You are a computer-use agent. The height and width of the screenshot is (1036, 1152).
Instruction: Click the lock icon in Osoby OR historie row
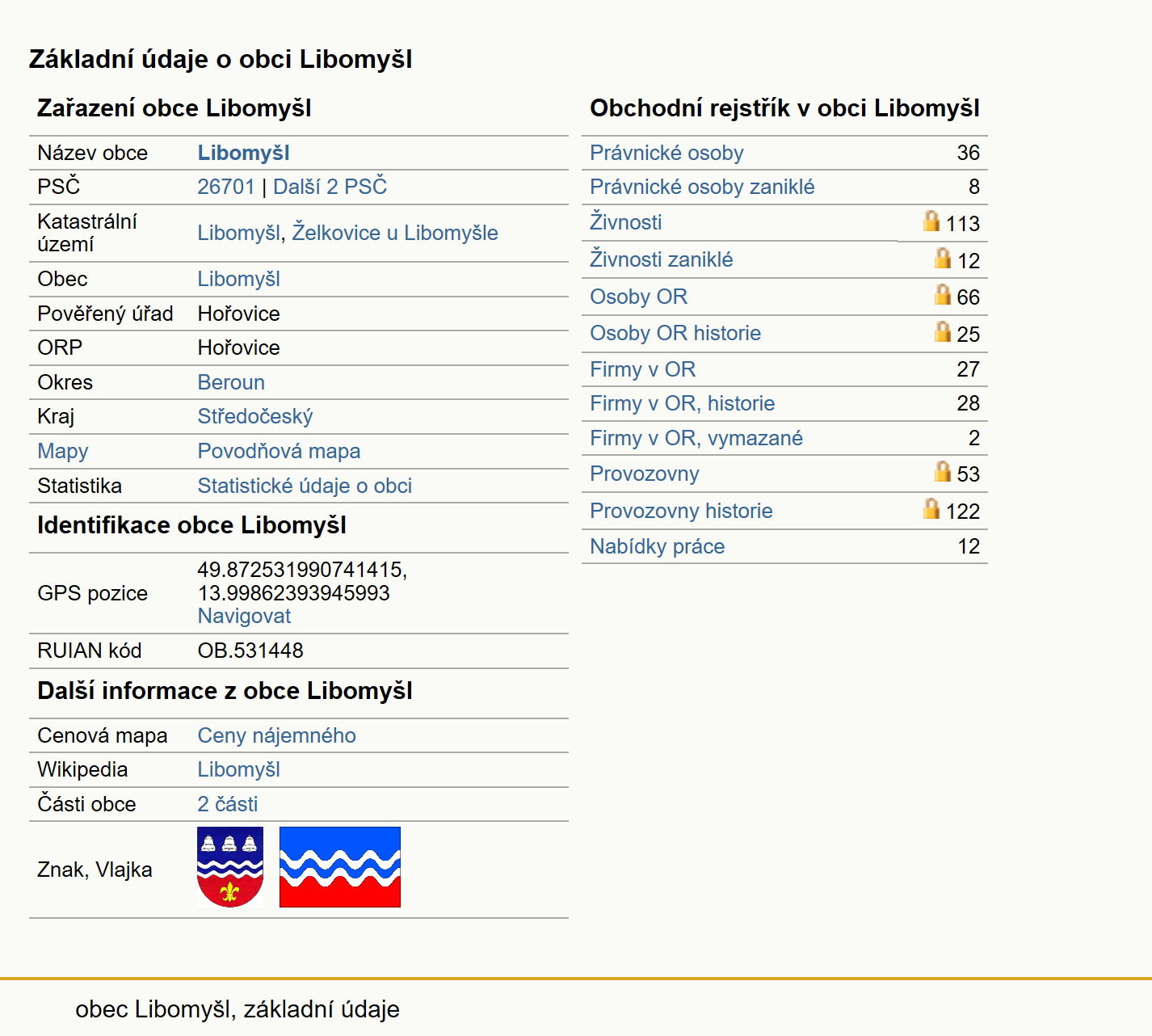pyautogui.click(x=943, y=331)
